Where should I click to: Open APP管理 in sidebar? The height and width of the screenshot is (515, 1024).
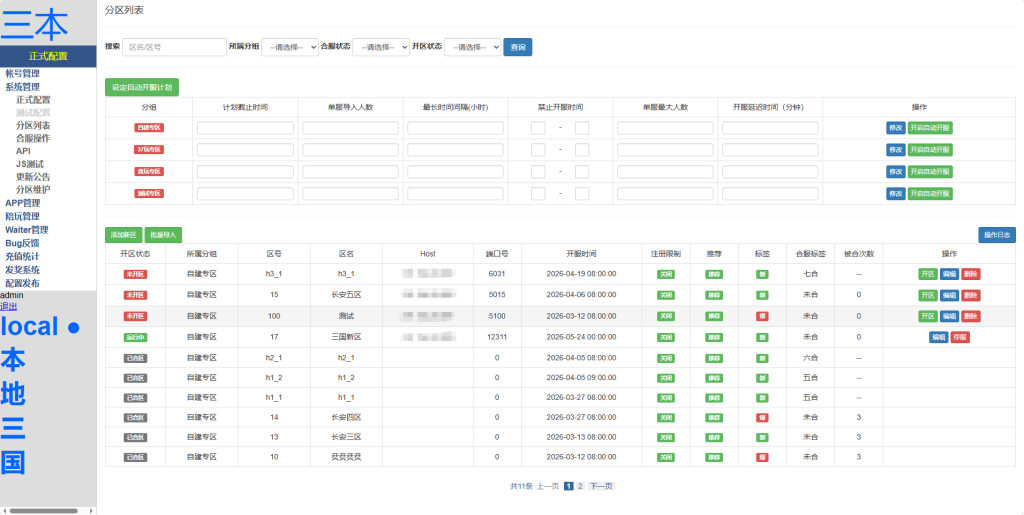tap(22, 203)
